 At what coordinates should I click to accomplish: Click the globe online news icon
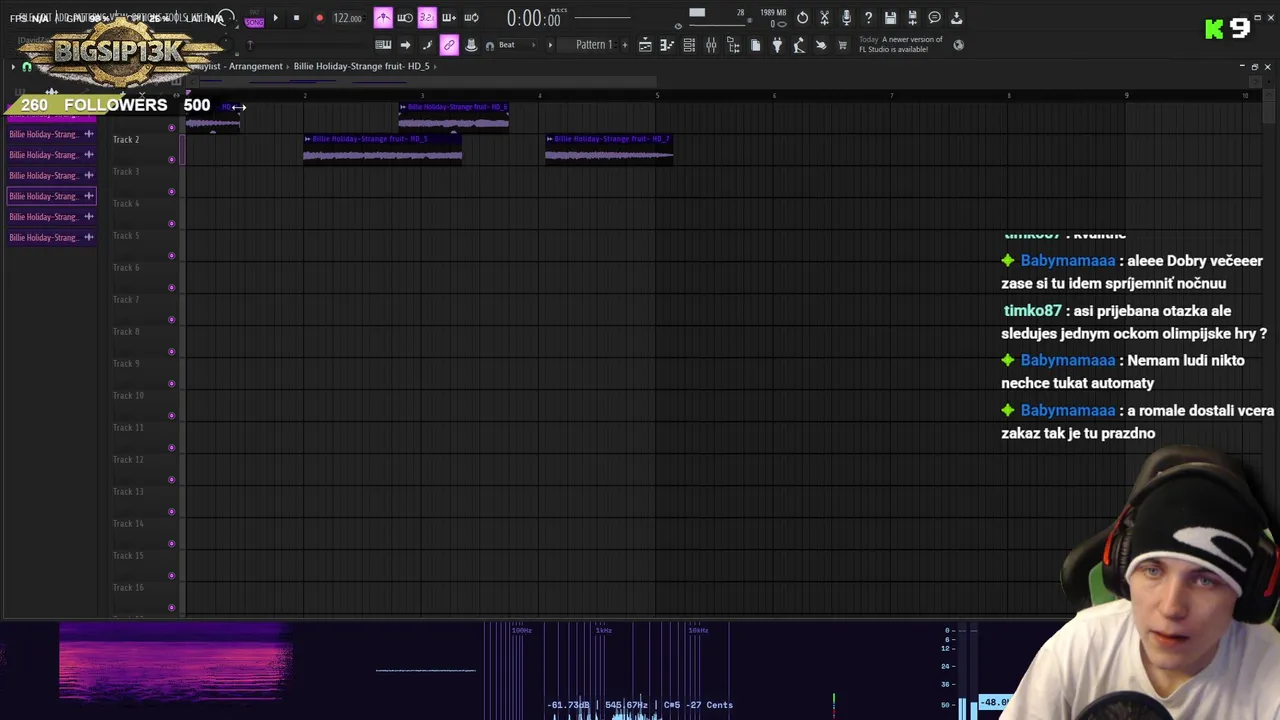958,45
